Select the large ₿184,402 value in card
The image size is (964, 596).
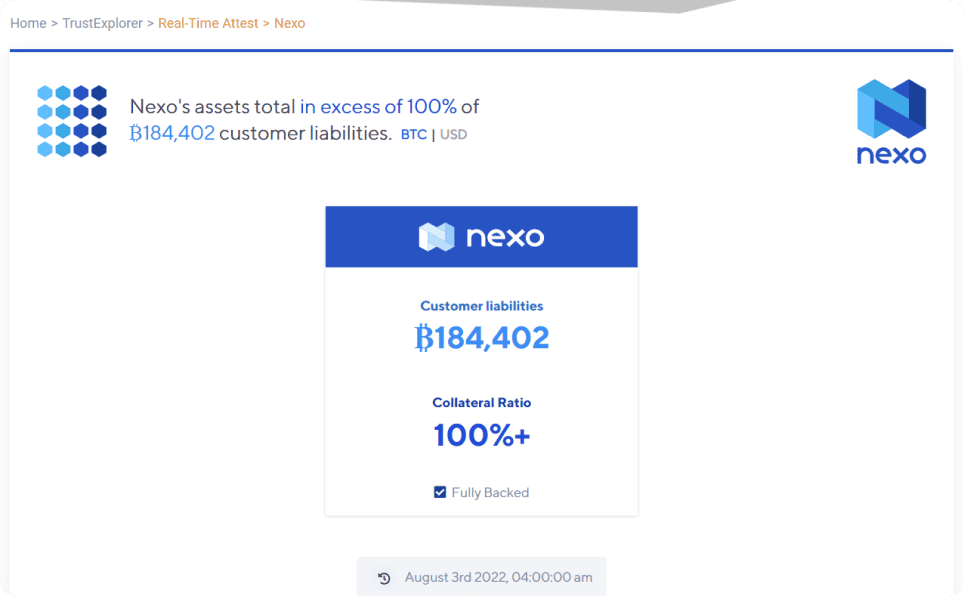tap(482, 338)
